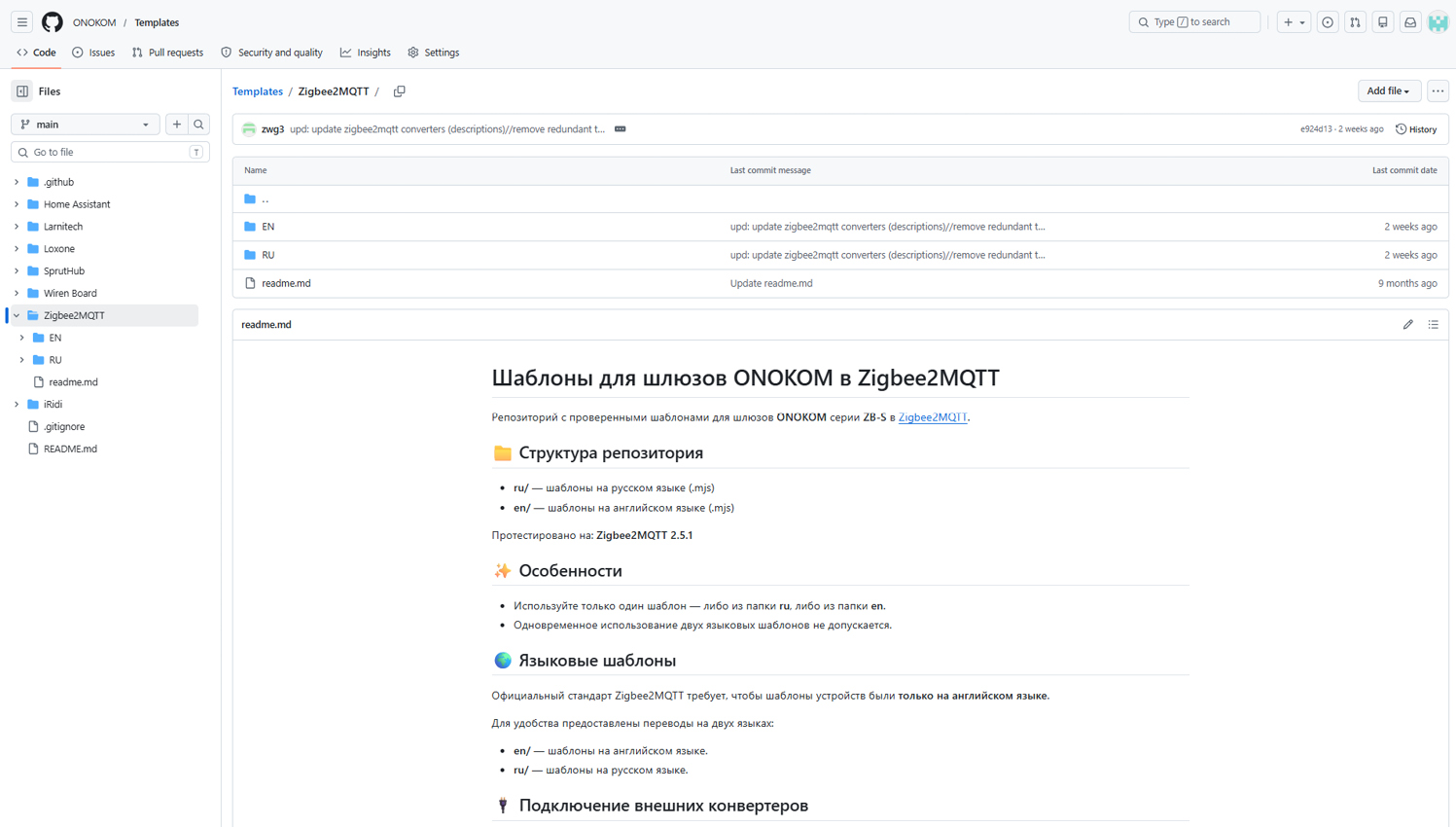The image size is (1456, 827).
Task: Open more options ellipsis next to Add file
Action: pyautogui.click(x=1438, y=90)
